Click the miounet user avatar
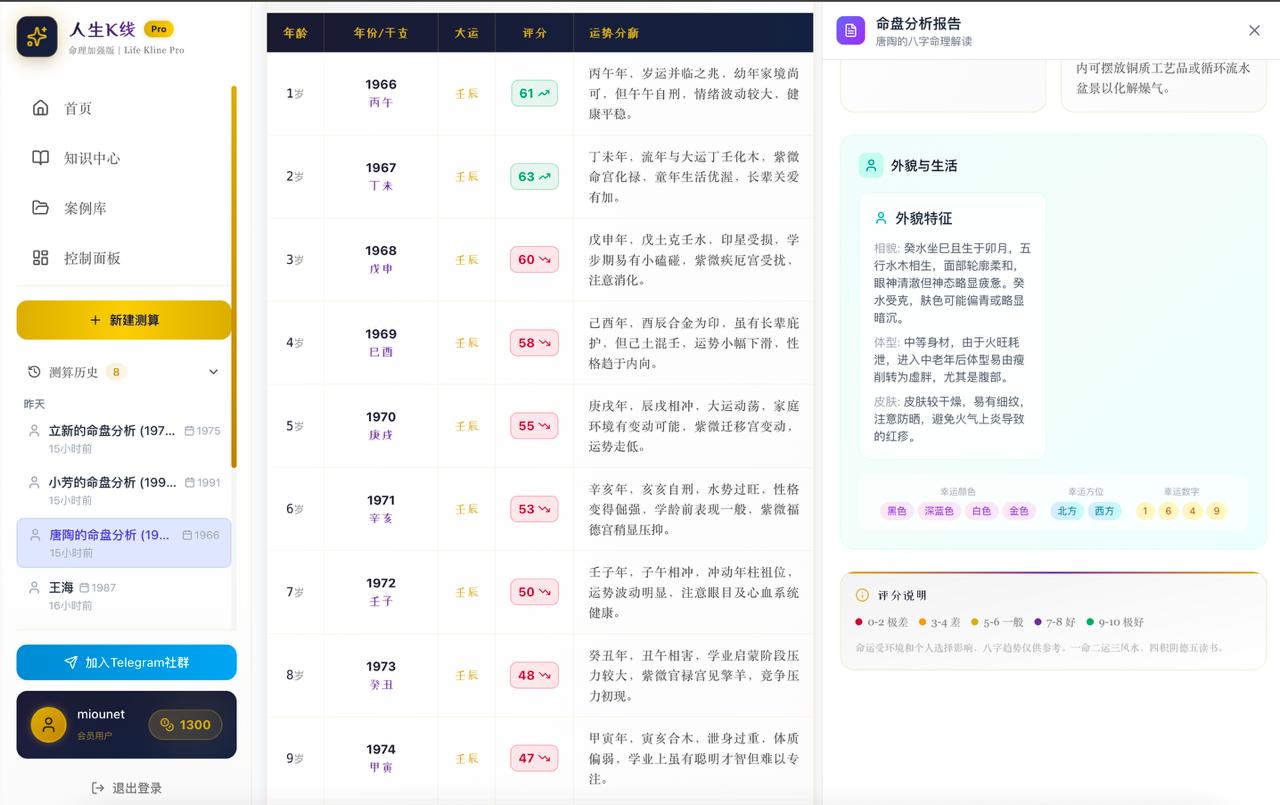This screenshot has width=1280, height=805. [48, 724]
